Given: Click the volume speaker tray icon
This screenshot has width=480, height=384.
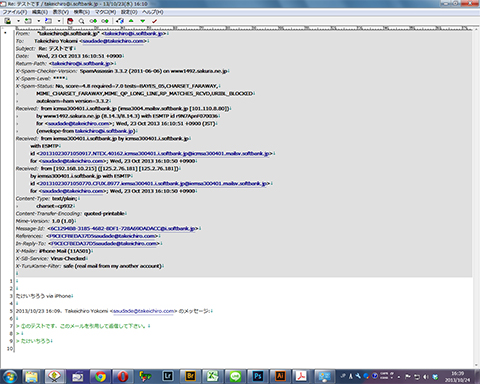Looking at the screenshot, I should pos(426,377).
